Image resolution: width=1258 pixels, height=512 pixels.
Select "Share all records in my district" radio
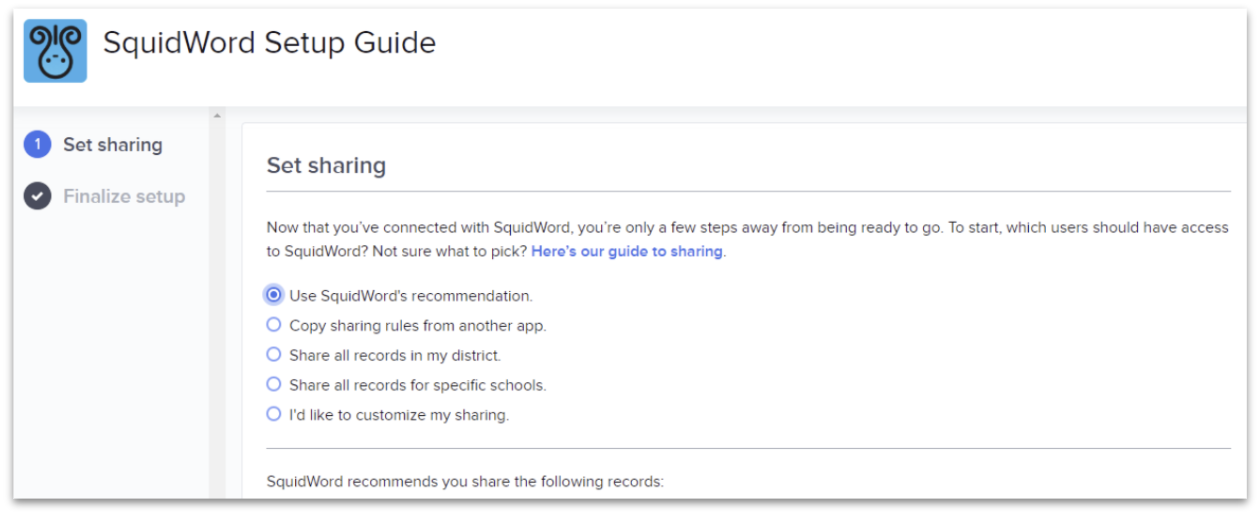tap(273, 354)
